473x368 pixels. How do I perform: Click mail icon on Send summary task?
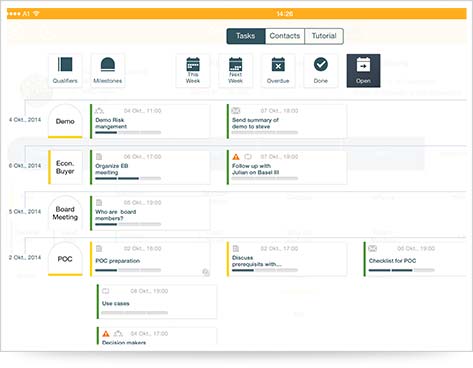click(236, 111)
